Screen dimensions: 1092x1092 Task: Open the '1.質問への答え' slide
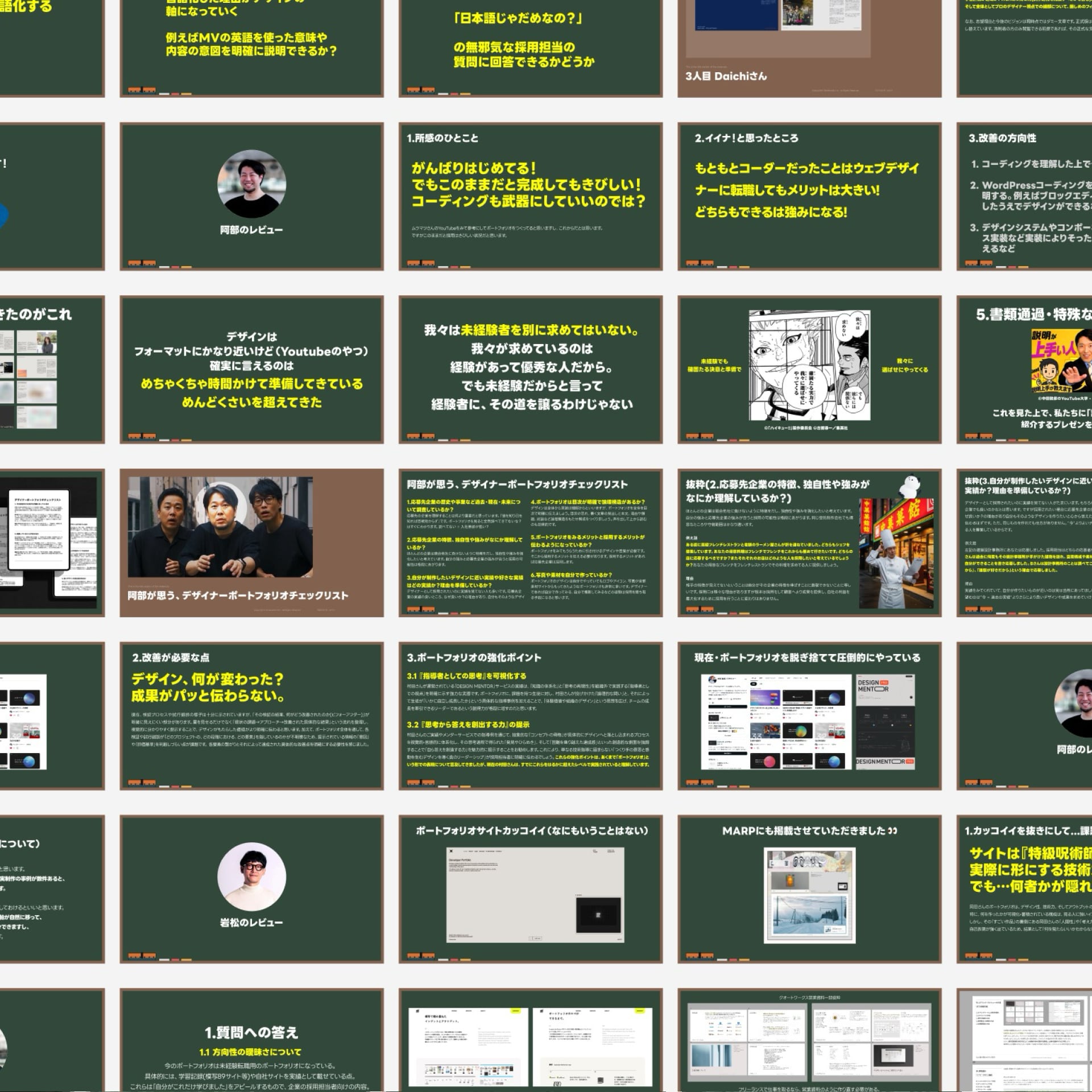pos(251,1041)
